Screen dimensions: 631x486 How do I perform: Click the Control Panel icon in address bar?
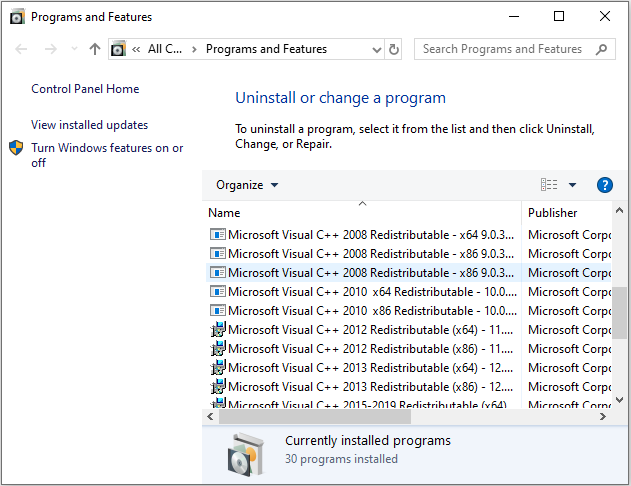(x=119, y=49)
